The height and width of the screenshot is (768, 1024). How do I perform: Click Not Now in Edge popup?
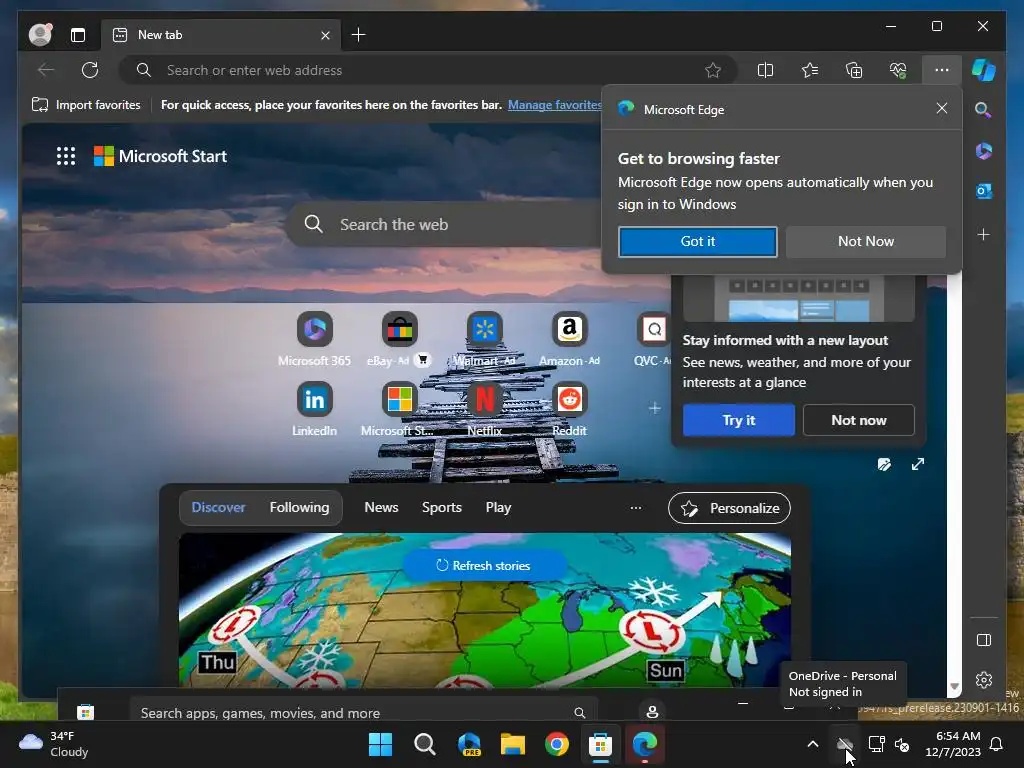tap(866, 242)
